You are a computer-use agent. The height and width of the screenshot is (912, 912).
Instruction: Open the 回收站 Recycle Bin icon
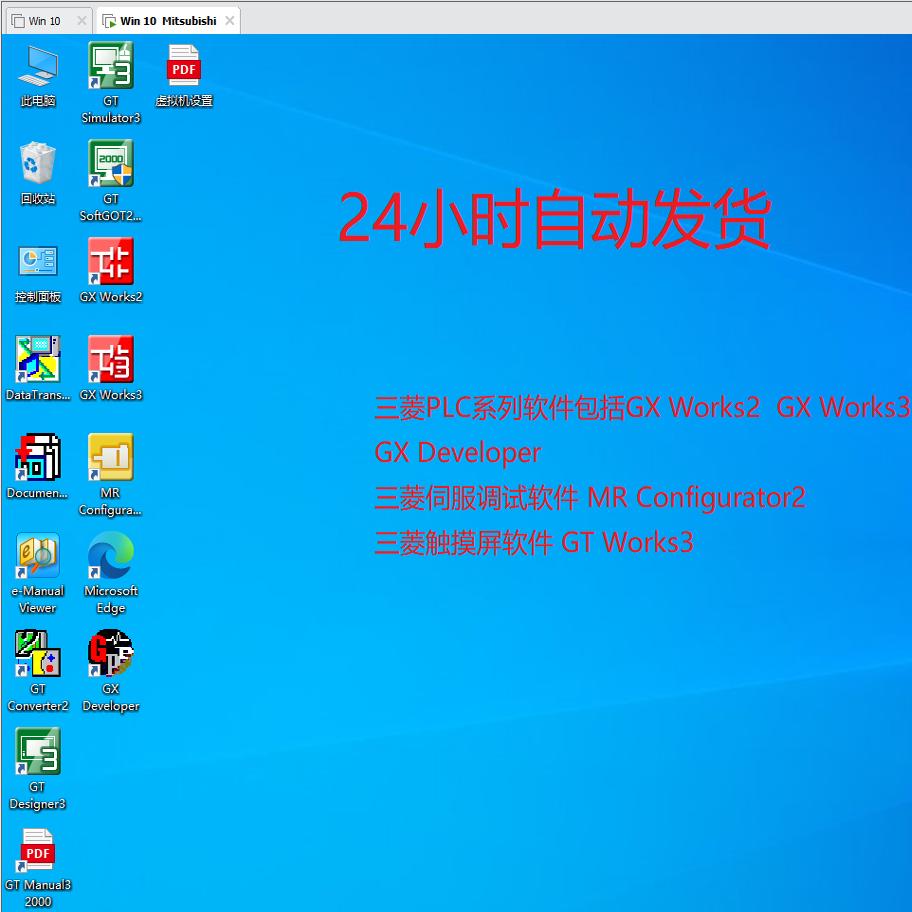38,173
